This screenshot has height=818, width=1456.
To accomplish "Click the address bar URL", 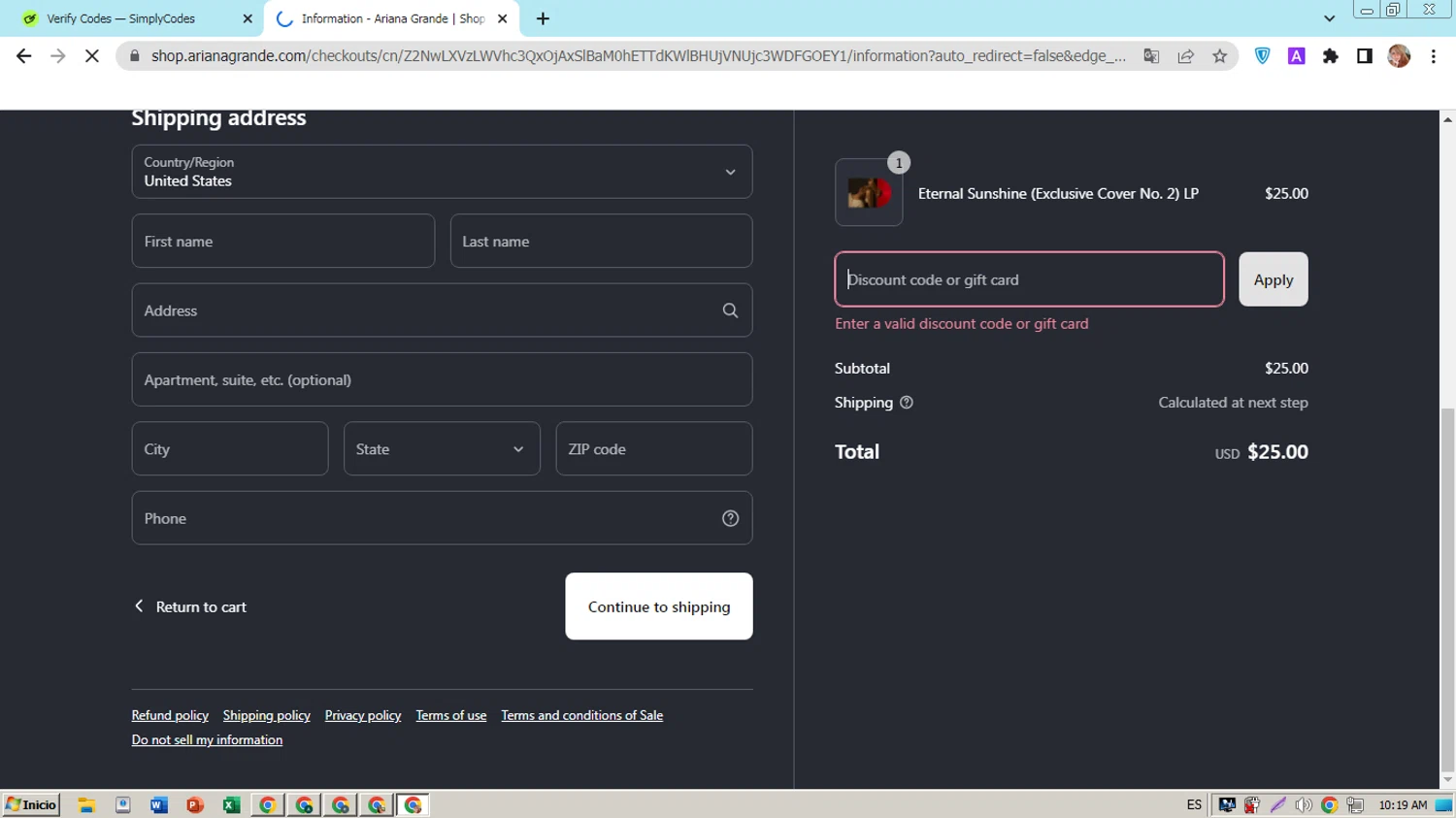I will point(638,56).
